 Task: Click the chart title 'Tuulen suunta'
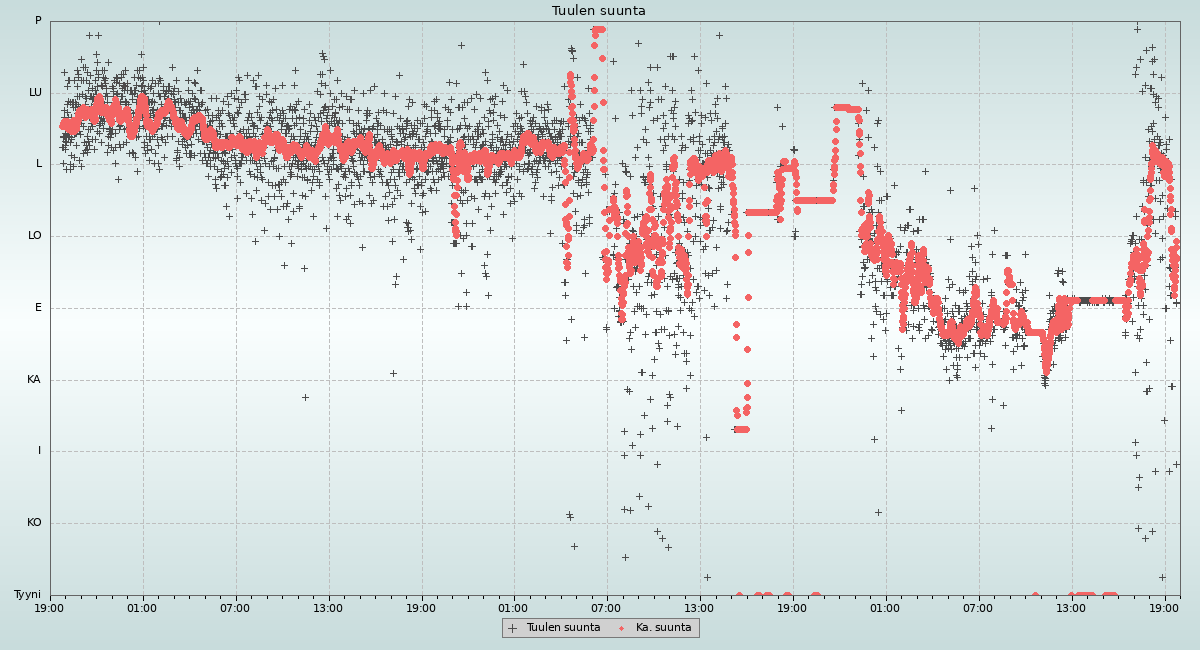[599, 11]
